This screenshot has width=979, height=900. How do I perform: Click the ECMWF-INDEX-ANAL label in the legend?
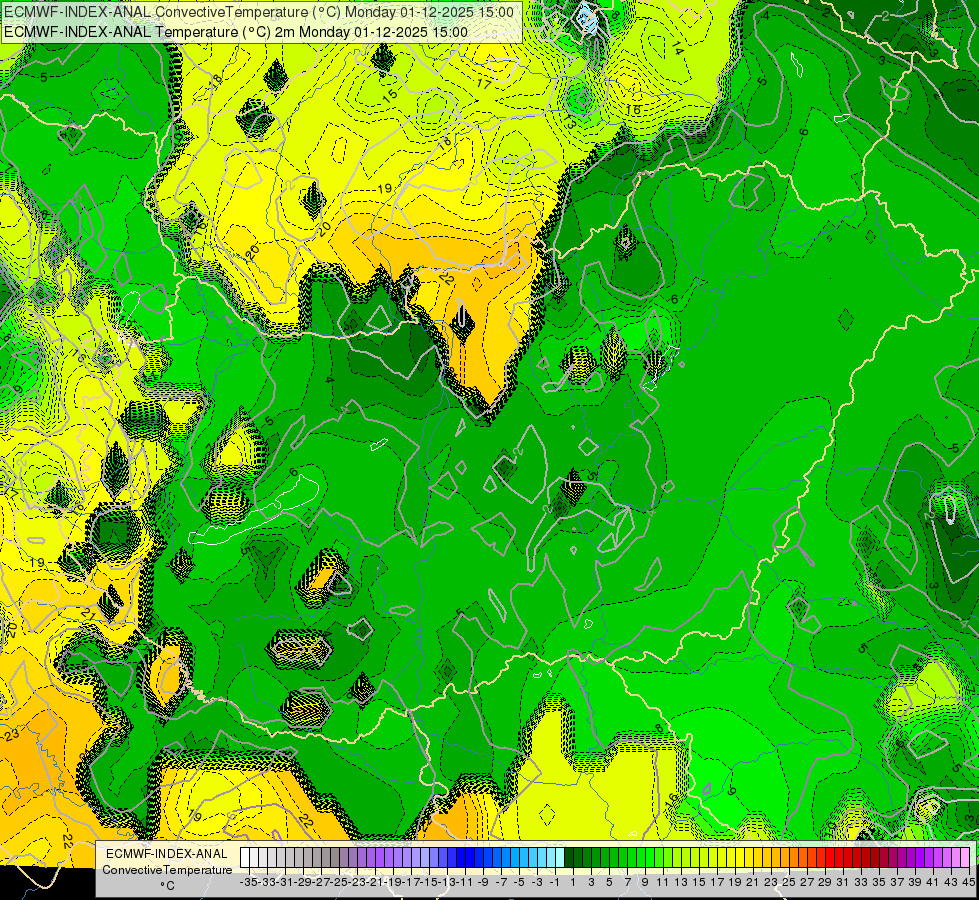click(x=167, y=854)
